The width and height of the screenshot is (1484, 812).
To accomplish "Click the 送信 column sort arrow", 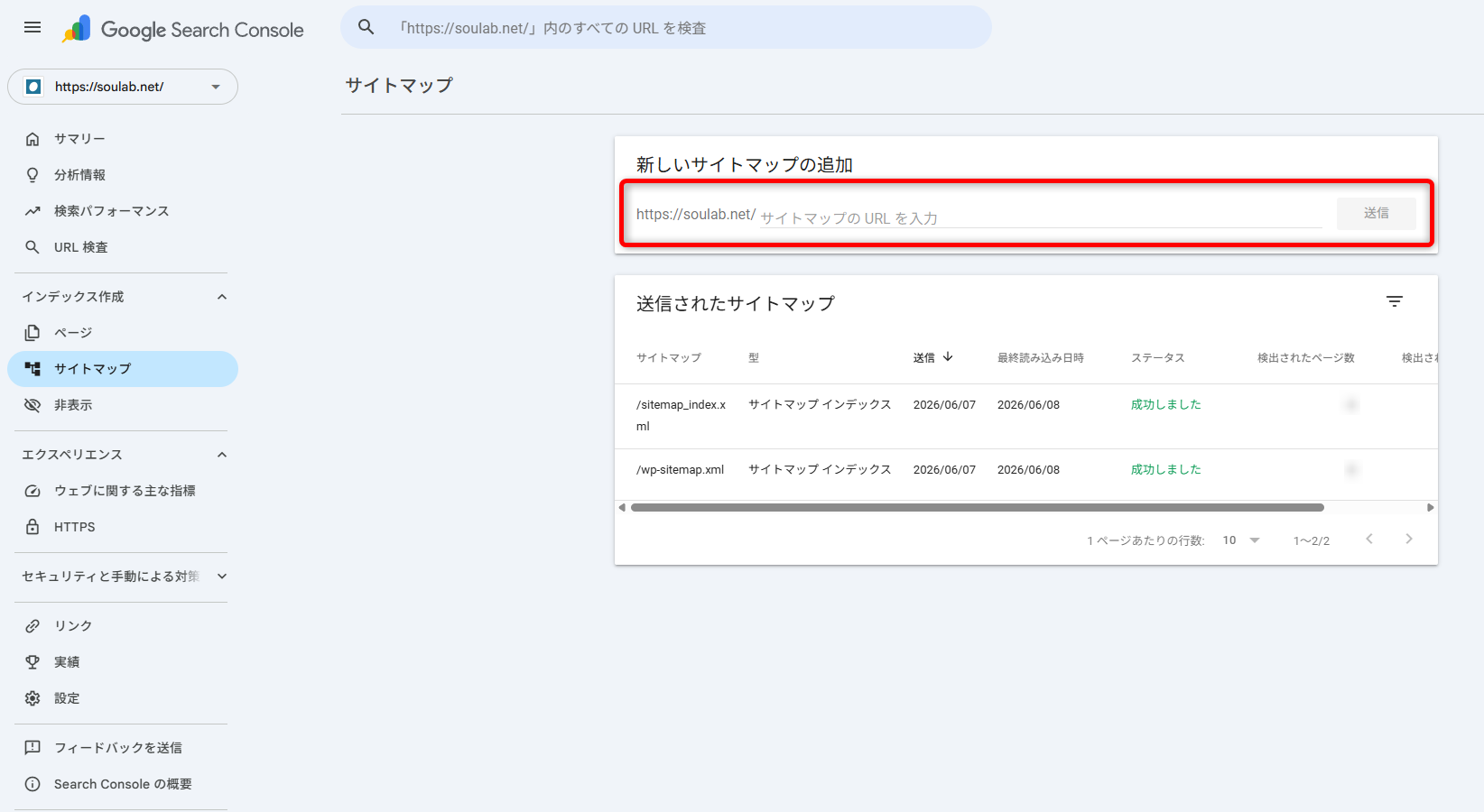I will (x=948, y=357).
